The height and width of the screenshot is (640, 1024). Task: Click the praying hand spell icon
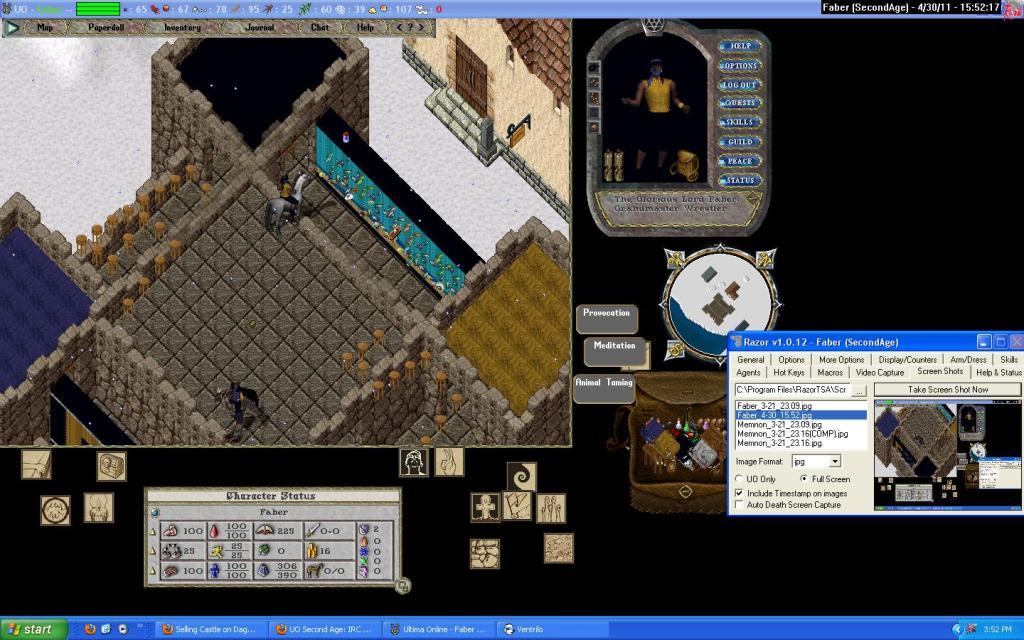[x=449, y=462]
